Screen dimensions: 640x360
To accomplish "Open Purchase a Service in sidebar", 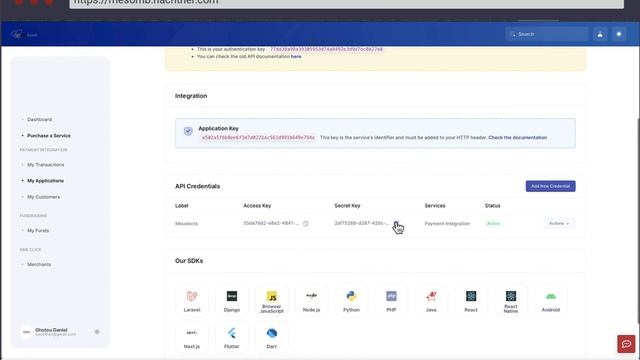I will 49,136.
